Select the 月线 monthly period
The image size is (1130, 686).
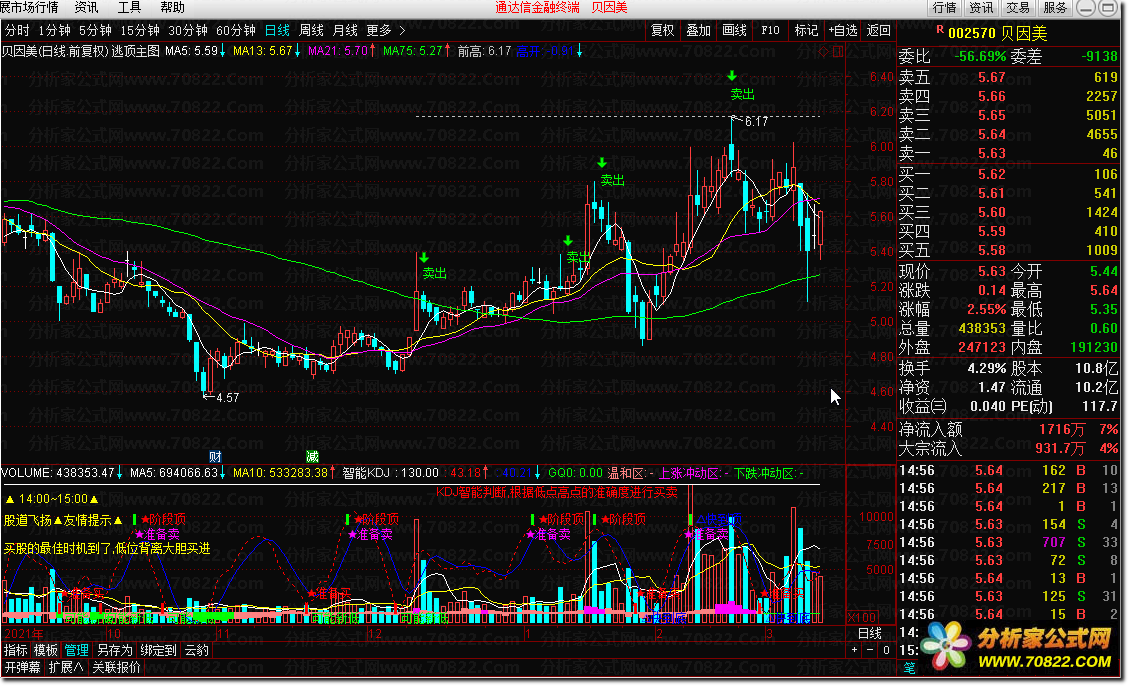(345, 31)
